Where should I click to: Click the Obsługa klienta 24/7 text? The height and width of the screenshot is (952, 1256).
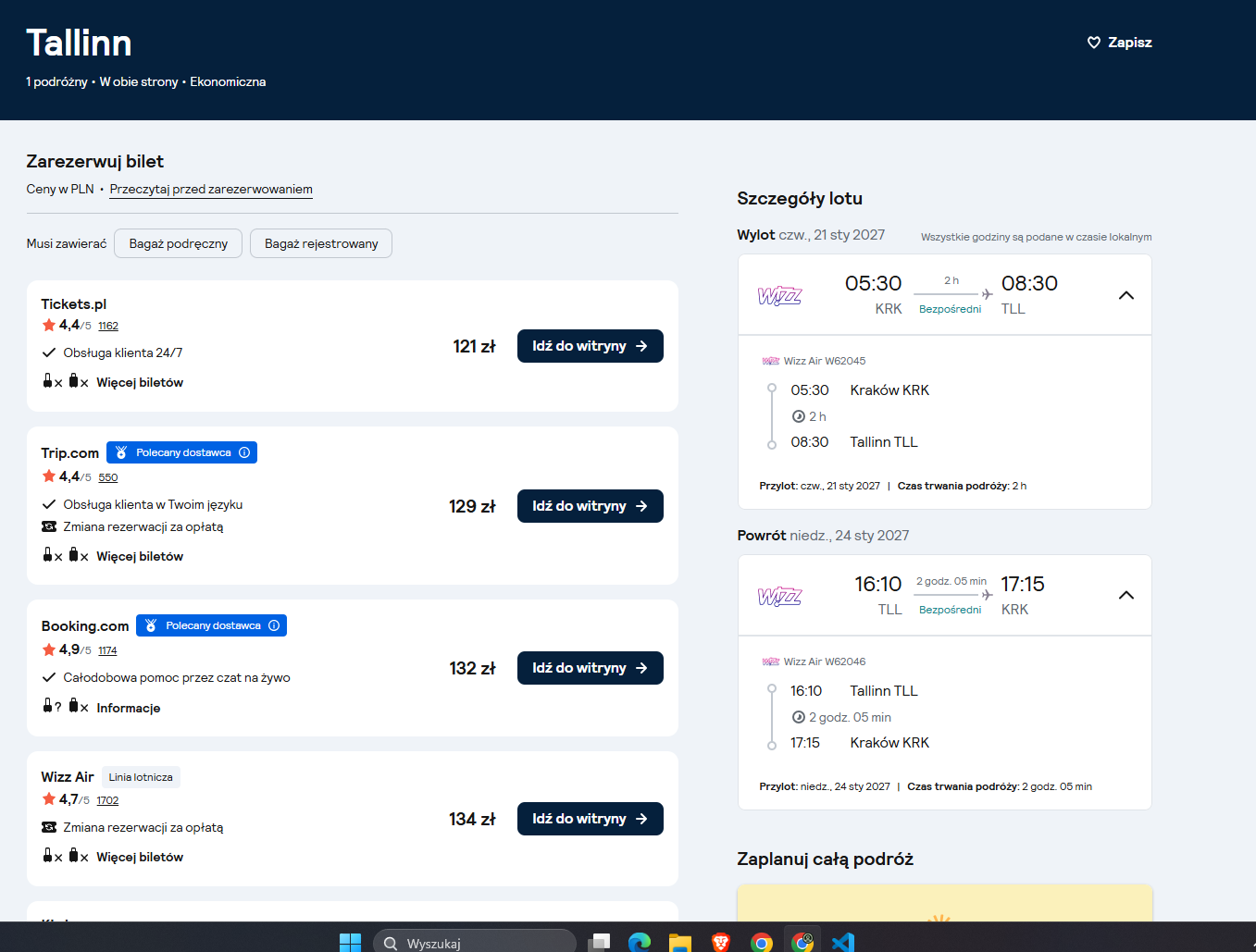coord(123,352)
